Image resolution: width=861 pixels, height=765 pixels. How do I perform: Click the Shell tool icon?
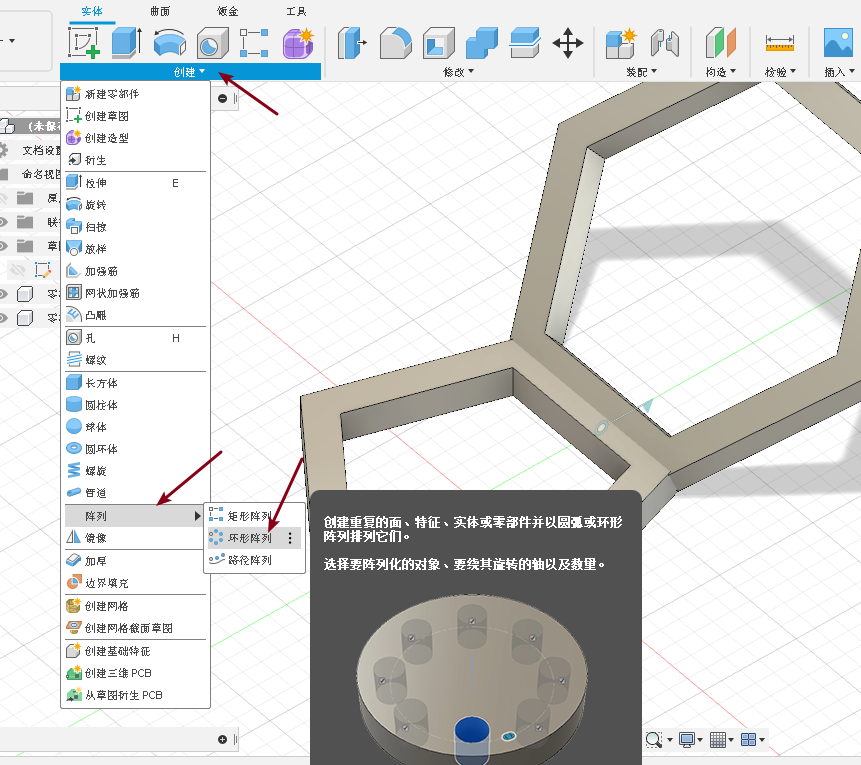pos(439,42)
